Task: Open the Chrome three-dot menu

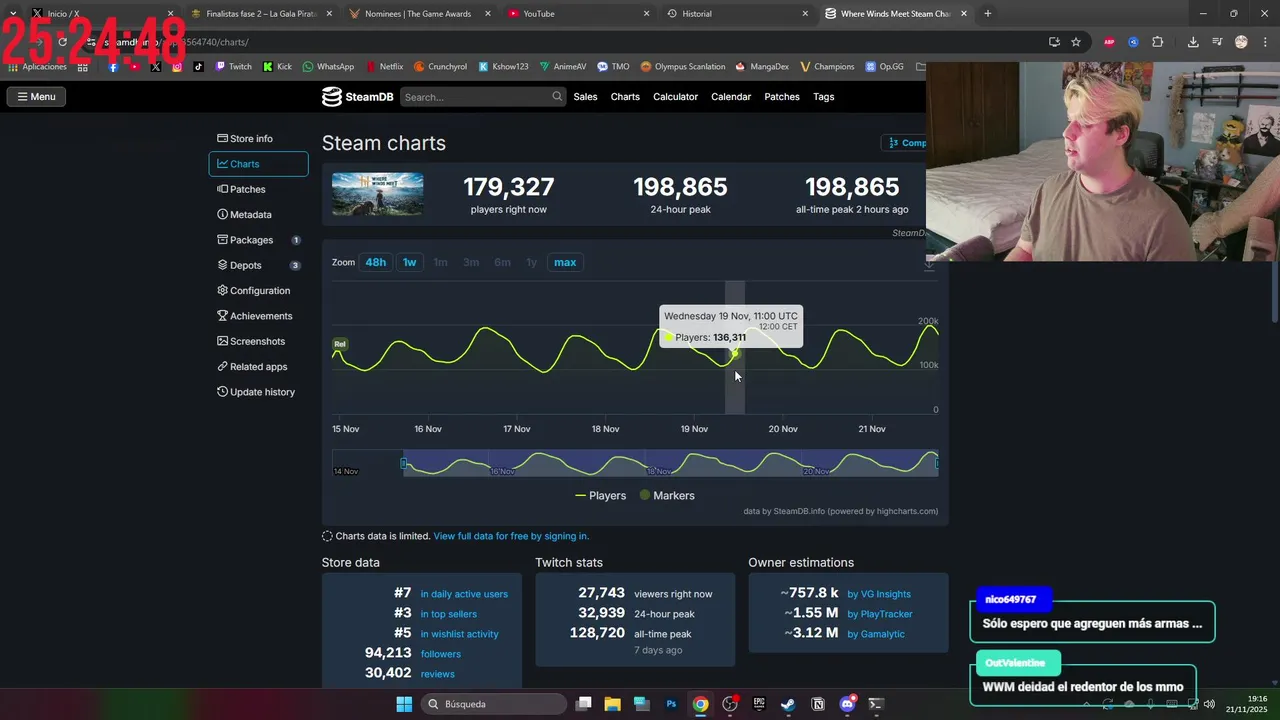Action: [1265, 42]
